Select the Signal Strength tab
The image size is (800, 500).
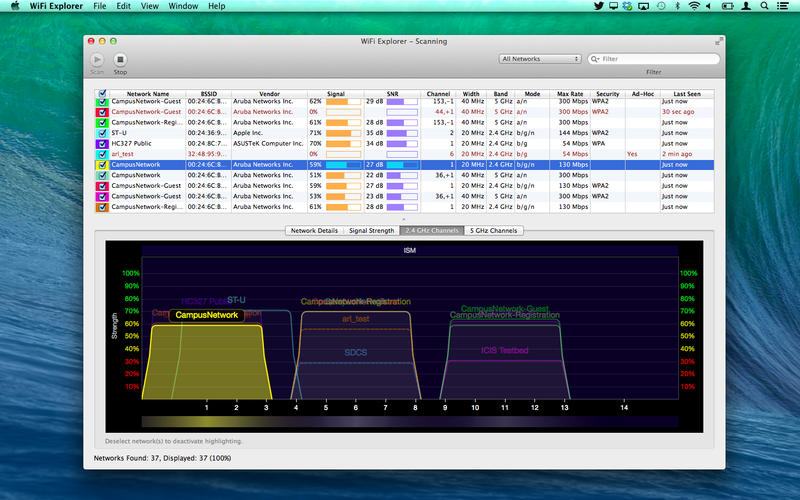[371, 230]
